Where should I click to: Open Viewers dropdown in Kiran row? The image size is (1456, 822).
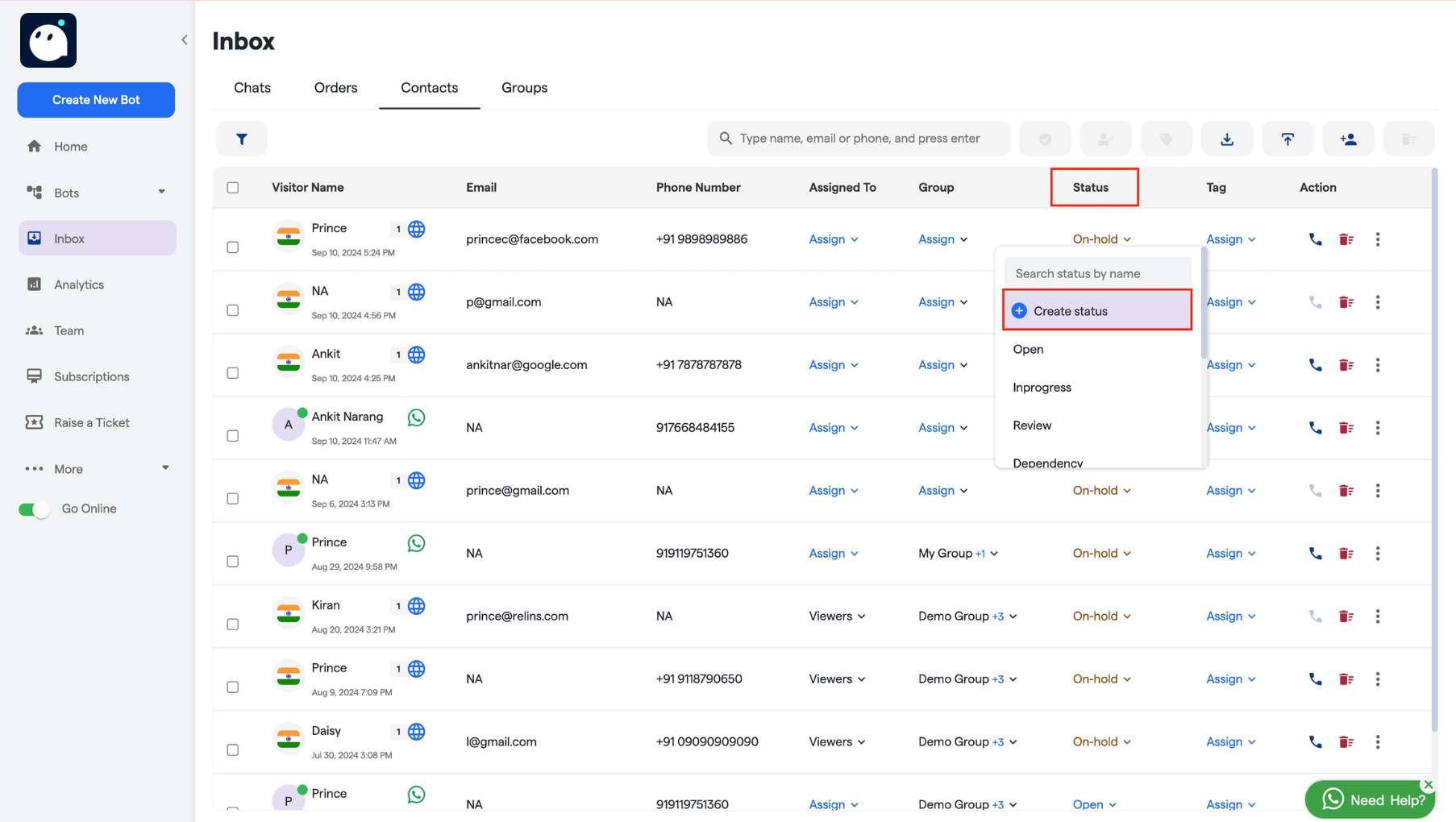837,616
